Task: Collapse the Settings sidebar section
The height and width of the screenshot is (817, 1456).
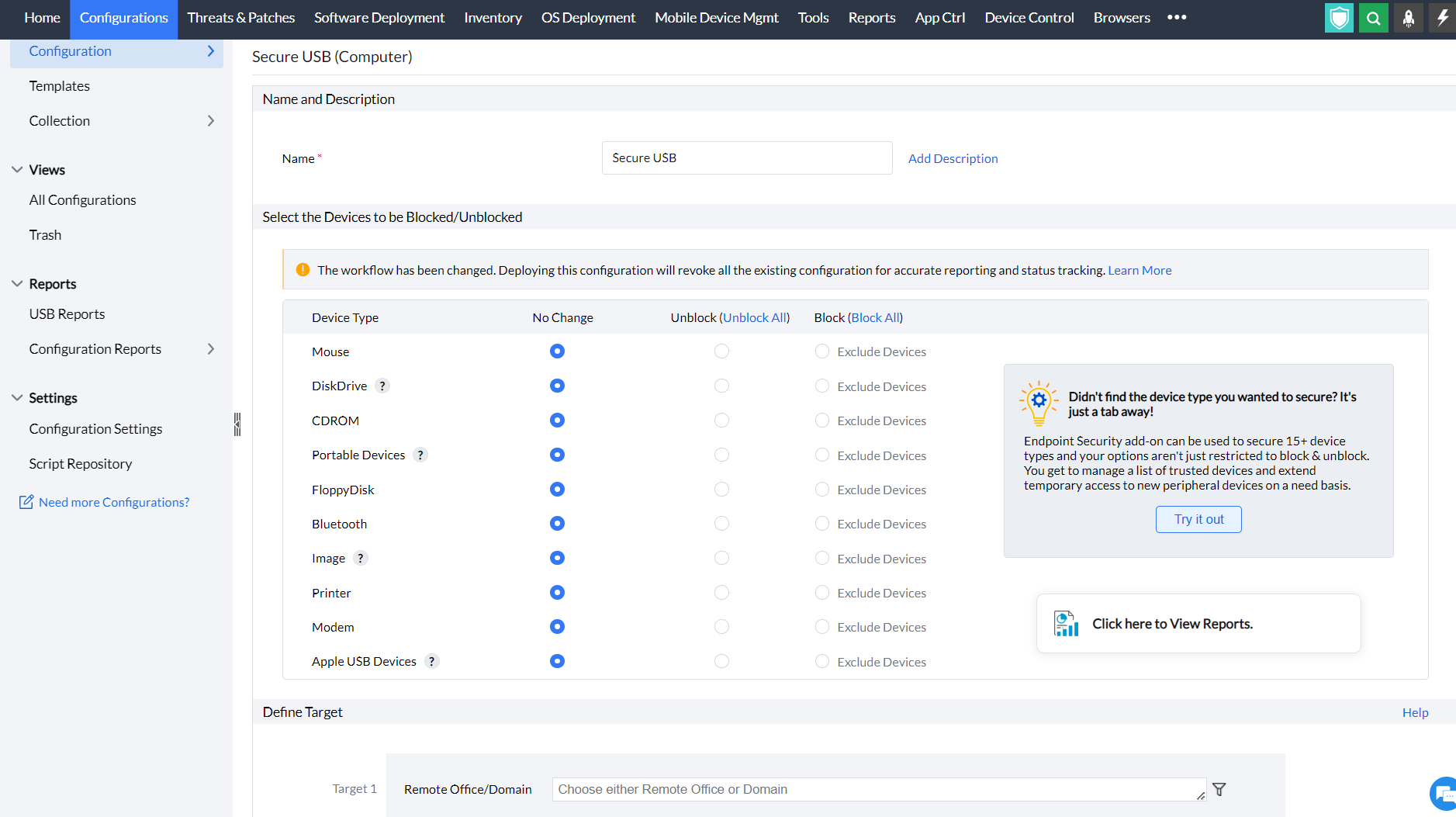Action: pos(17,398)
